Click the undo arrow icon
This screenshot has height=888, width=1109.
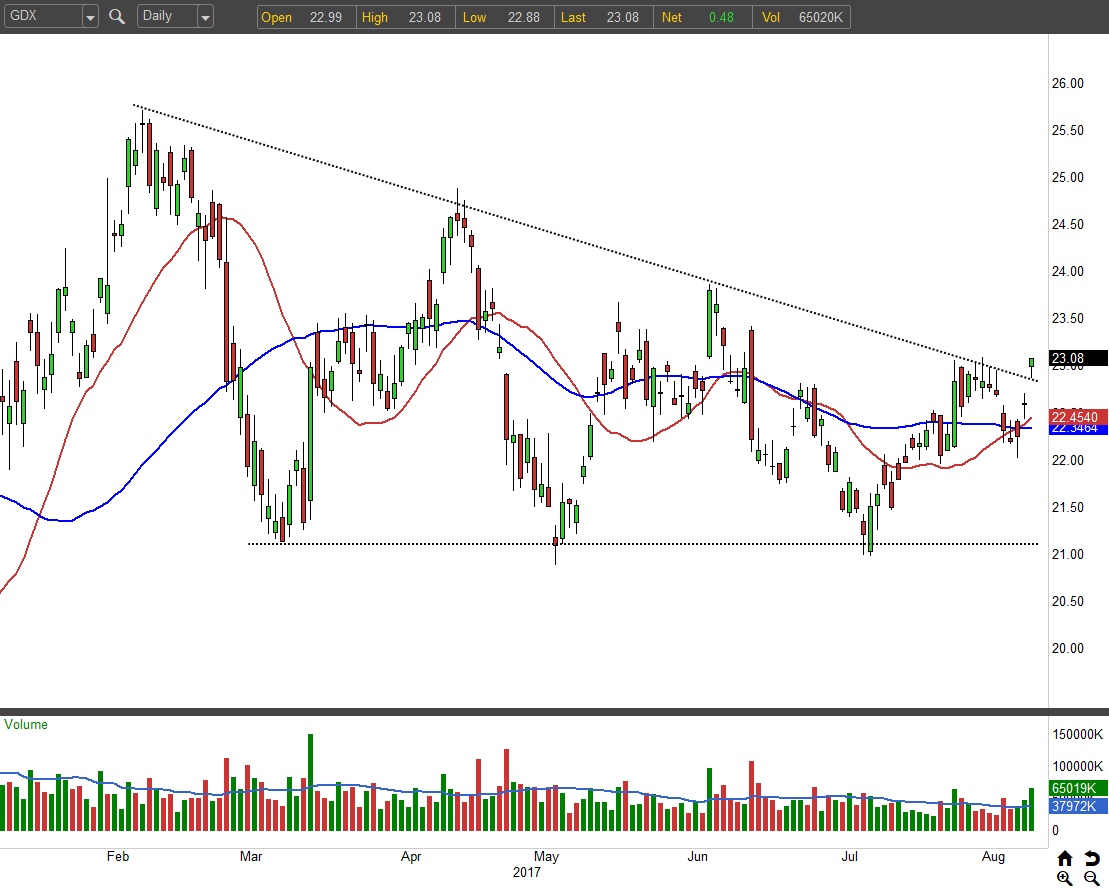pyautogui.click(x=1092, y=858)
